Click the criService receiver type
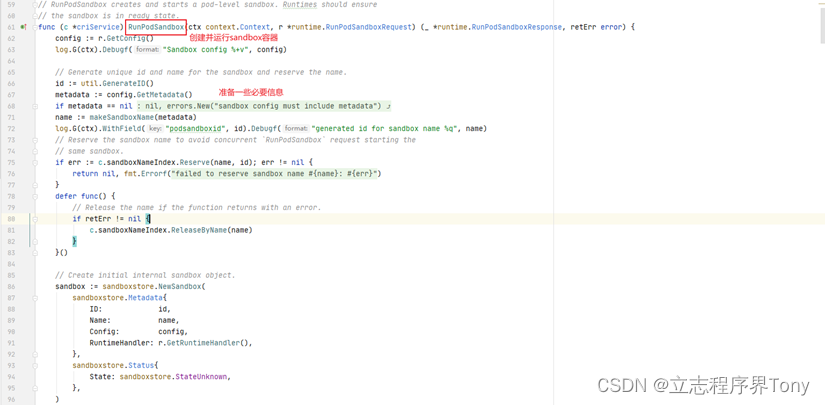Viewport: 825px width, 405px height. [100, 27]
